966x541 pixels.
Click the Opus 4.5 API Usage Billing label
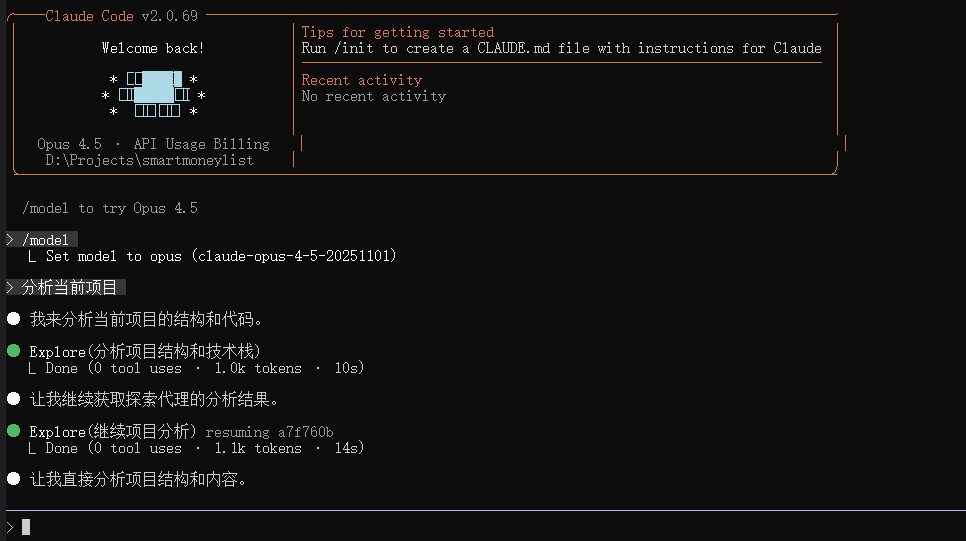153,144
